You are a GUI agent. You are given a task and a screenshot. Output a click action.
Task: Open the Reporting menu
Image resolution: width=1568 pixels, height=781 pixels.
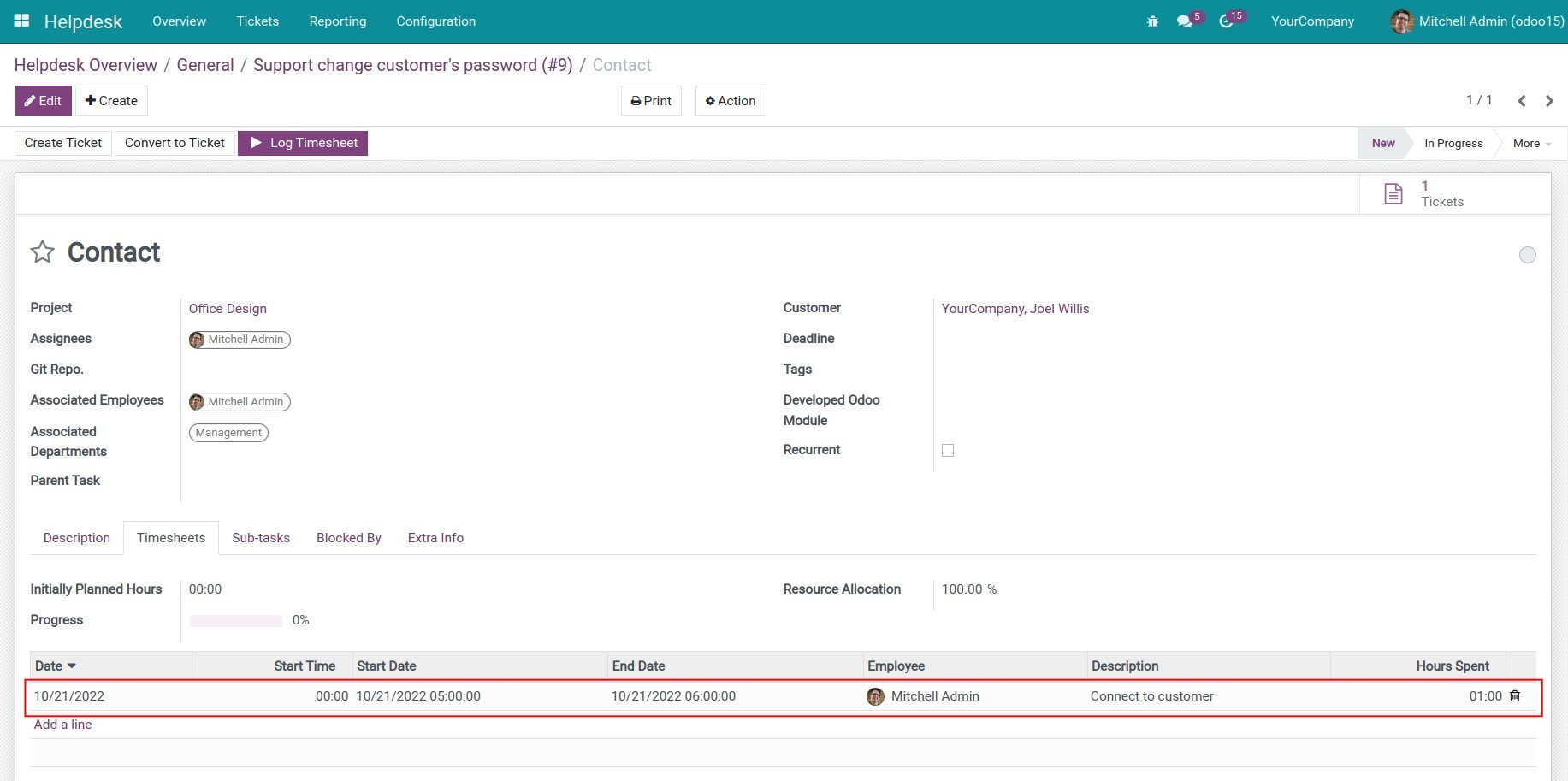pos(337,21)
